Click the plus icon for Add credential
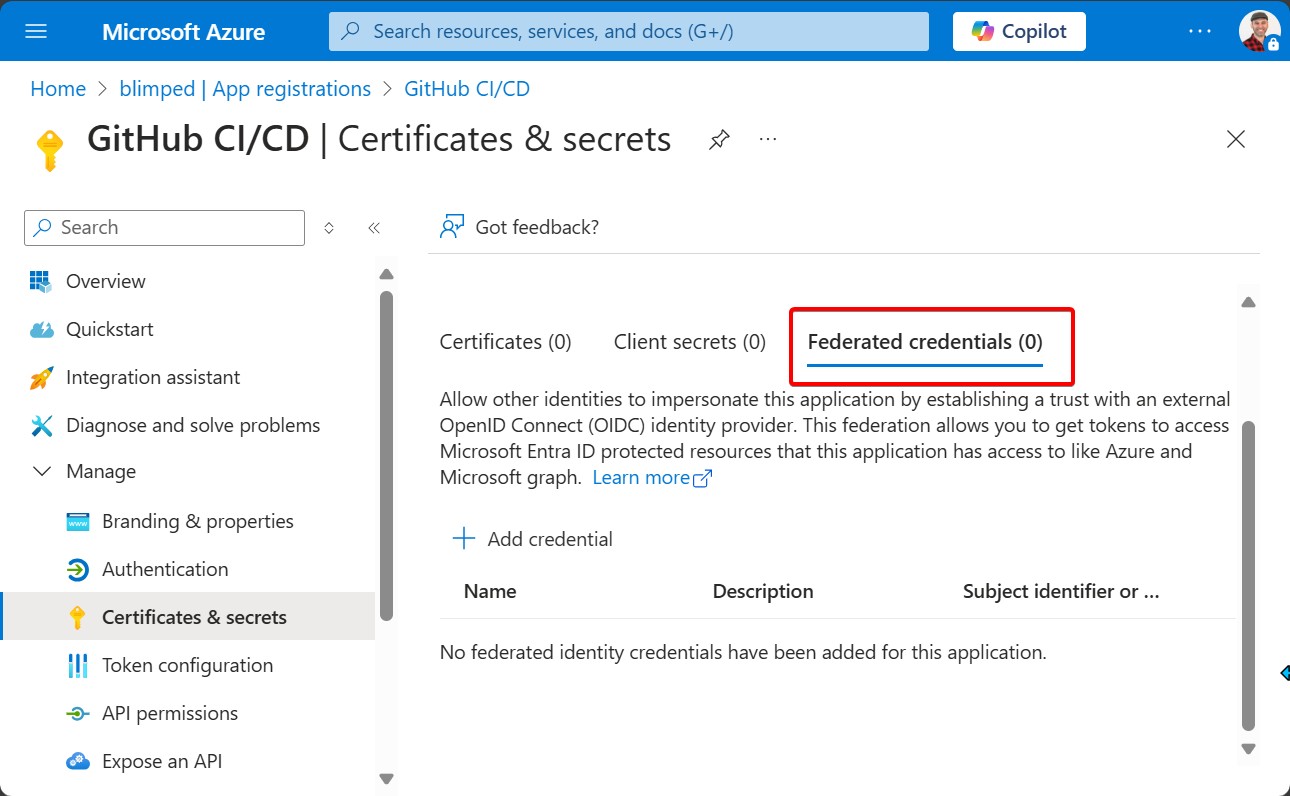The width and height of the screenshot is (1290, 796). click(x=463, y=539)
